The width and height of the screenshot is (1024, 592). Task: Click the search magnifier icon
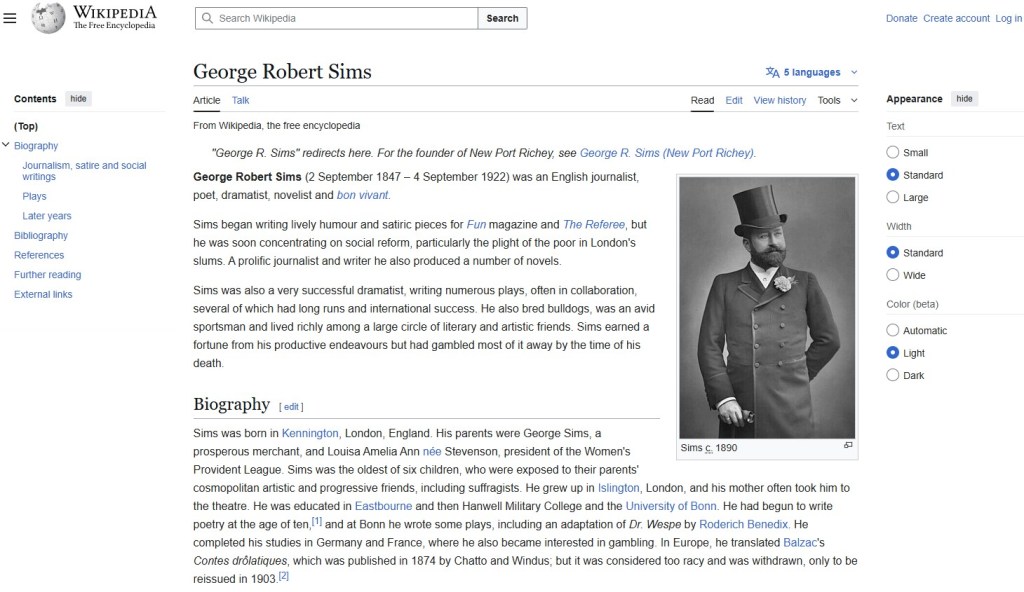(x=206, y=18)
